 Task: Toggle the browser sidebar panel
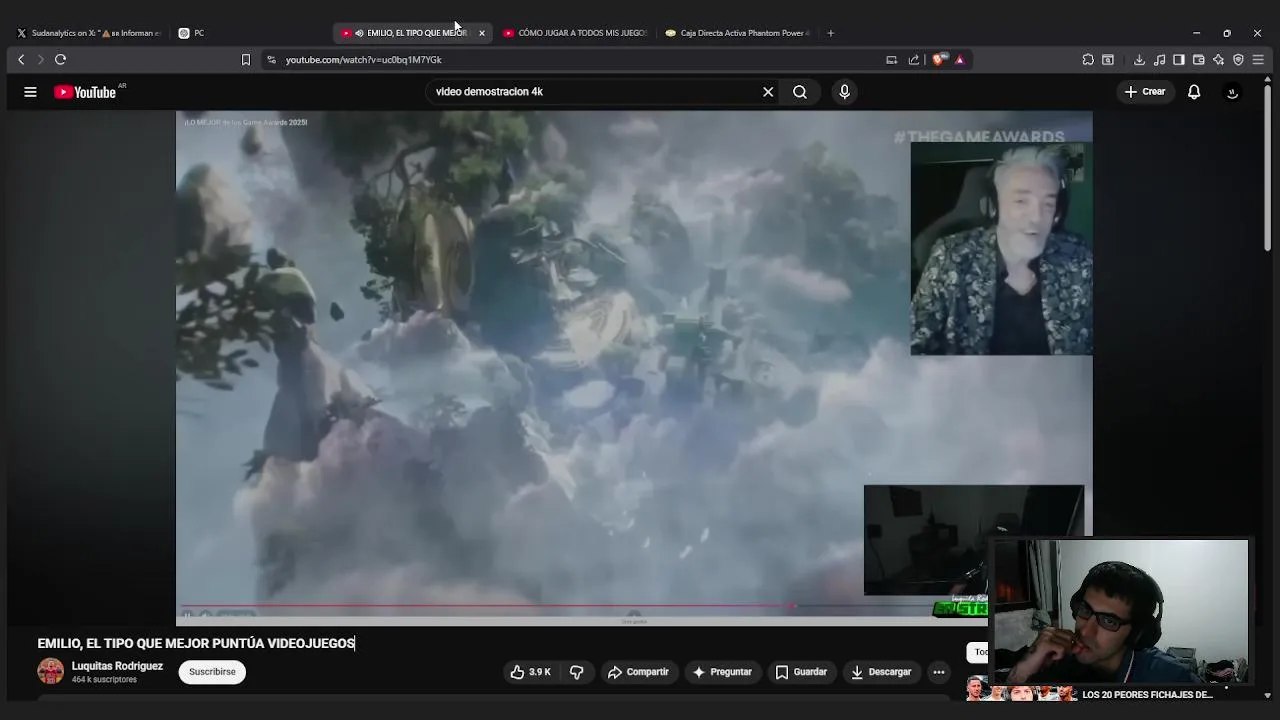1179,60
